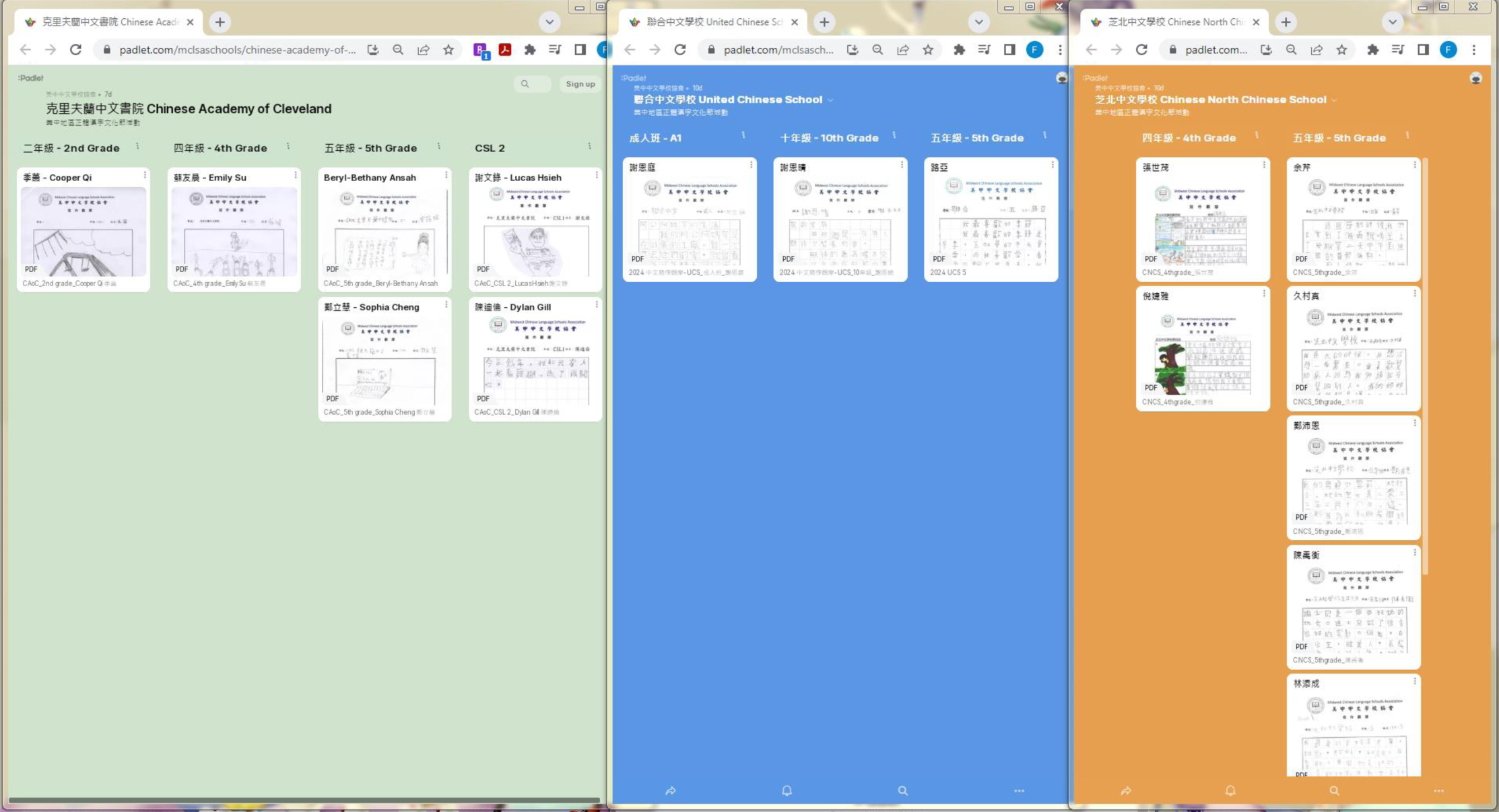Toggle the side panel in the Cleveland browser window
Screen dimensions: 1499x812
click(x=580, y=50)
